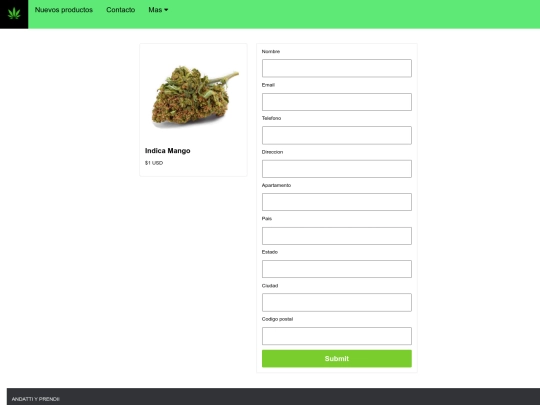540x405 pixels.
Task: Click into the Telefono field
Action: [x=336, y=135]
